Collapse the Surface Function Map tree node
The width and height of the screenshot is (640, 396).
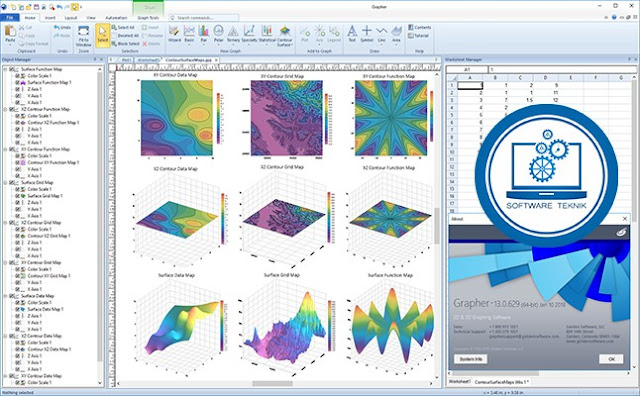(5, 69)
